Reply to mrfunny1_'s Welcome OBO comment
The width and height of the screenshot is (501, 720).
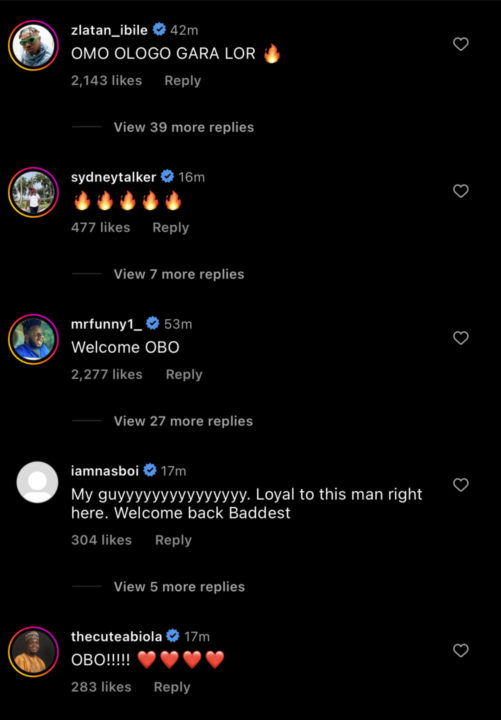click(x=184, y=375)
